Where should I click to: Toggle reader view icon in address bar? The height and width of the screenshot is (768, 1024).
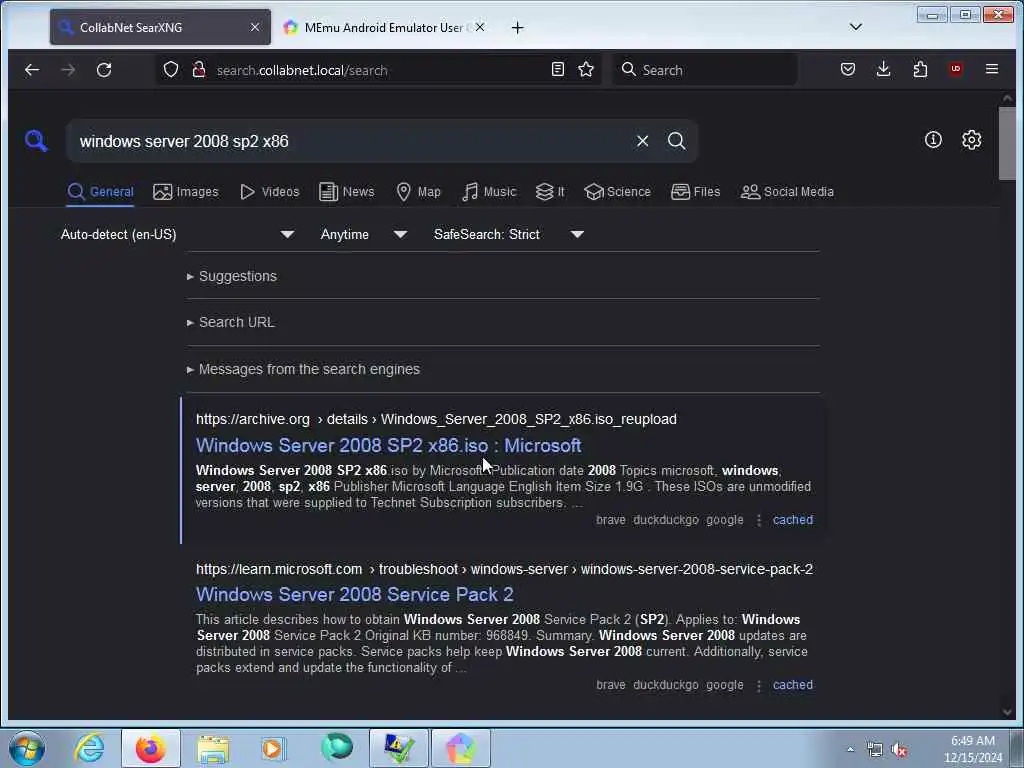pos(557,69)
